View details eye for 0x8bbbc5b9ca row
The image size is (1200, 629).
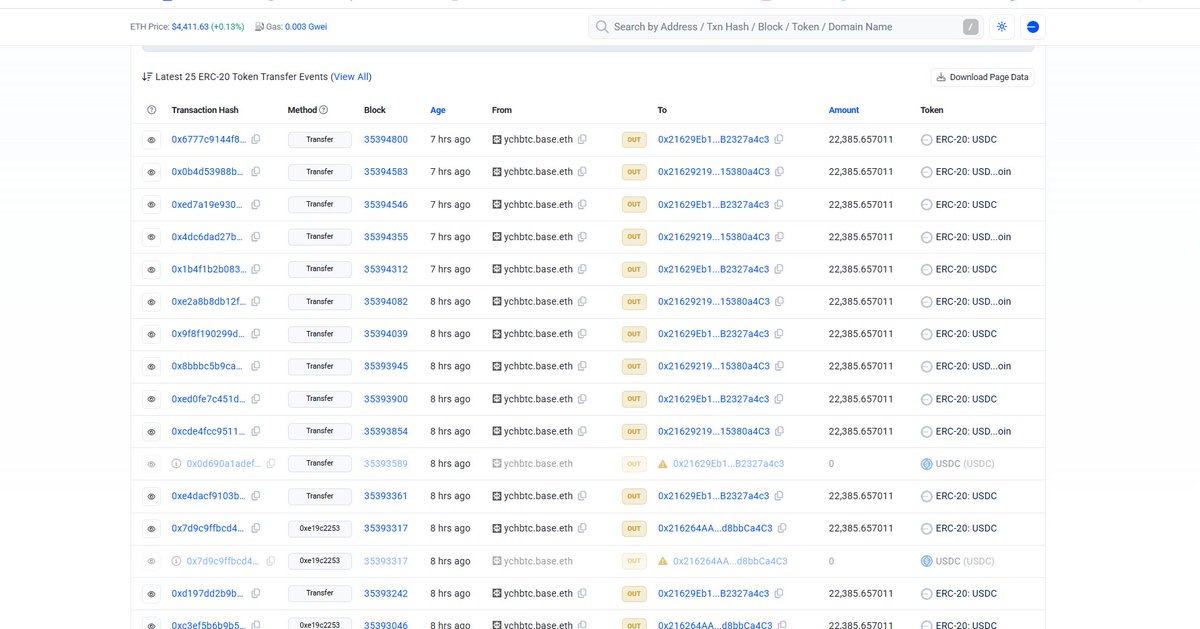[151, 366]
